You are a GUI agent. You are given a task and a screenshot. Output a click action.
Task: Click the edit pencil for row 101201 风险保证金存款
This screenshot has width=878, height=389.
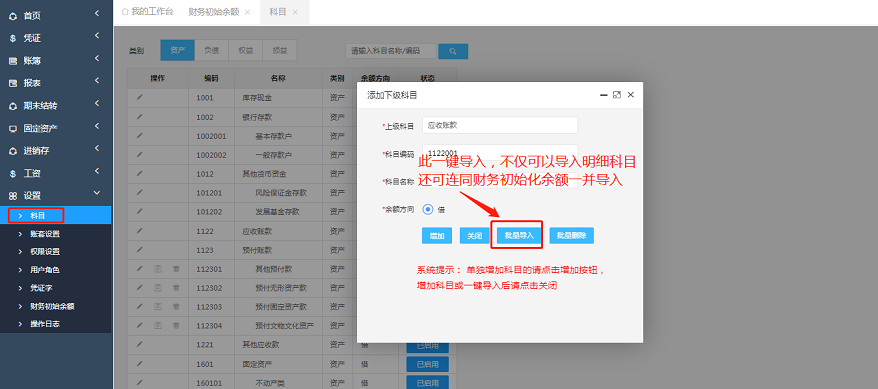[x=139, y=193]
